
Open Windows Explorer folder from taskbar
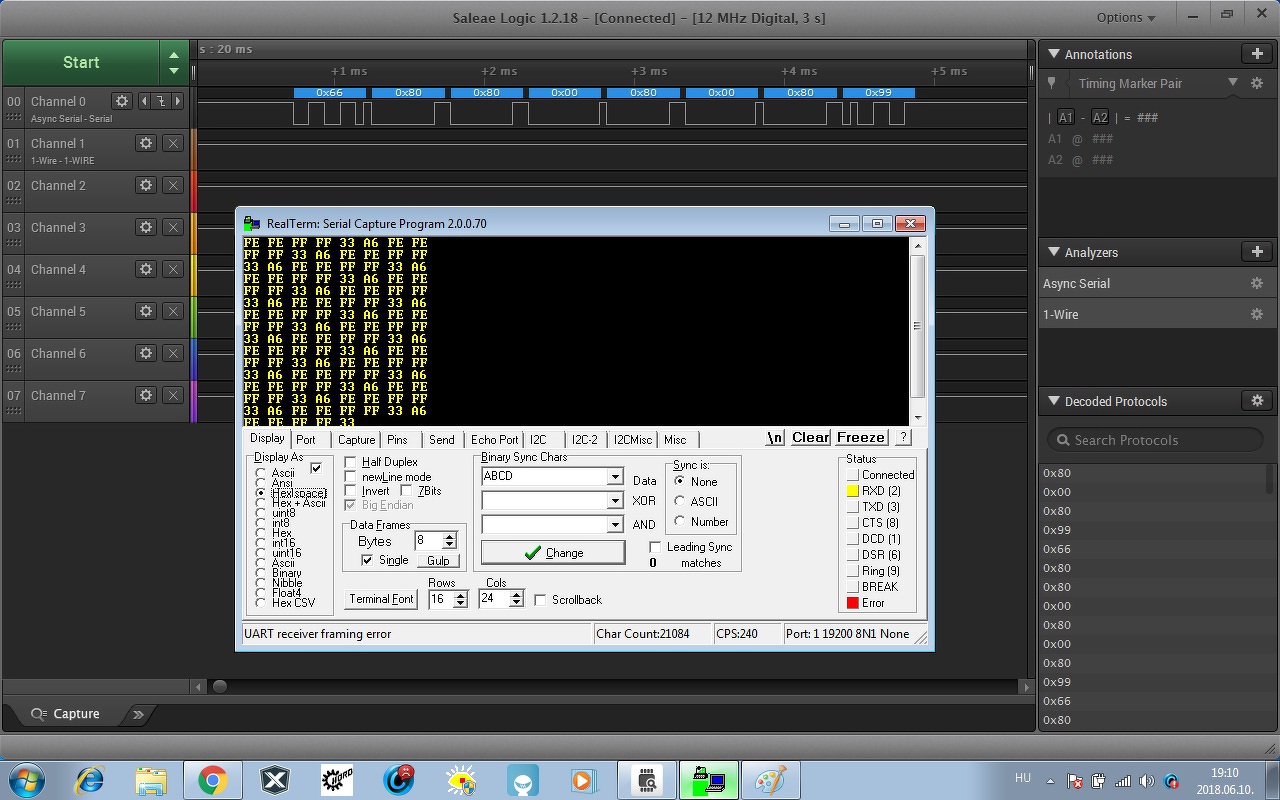[151, 780]
